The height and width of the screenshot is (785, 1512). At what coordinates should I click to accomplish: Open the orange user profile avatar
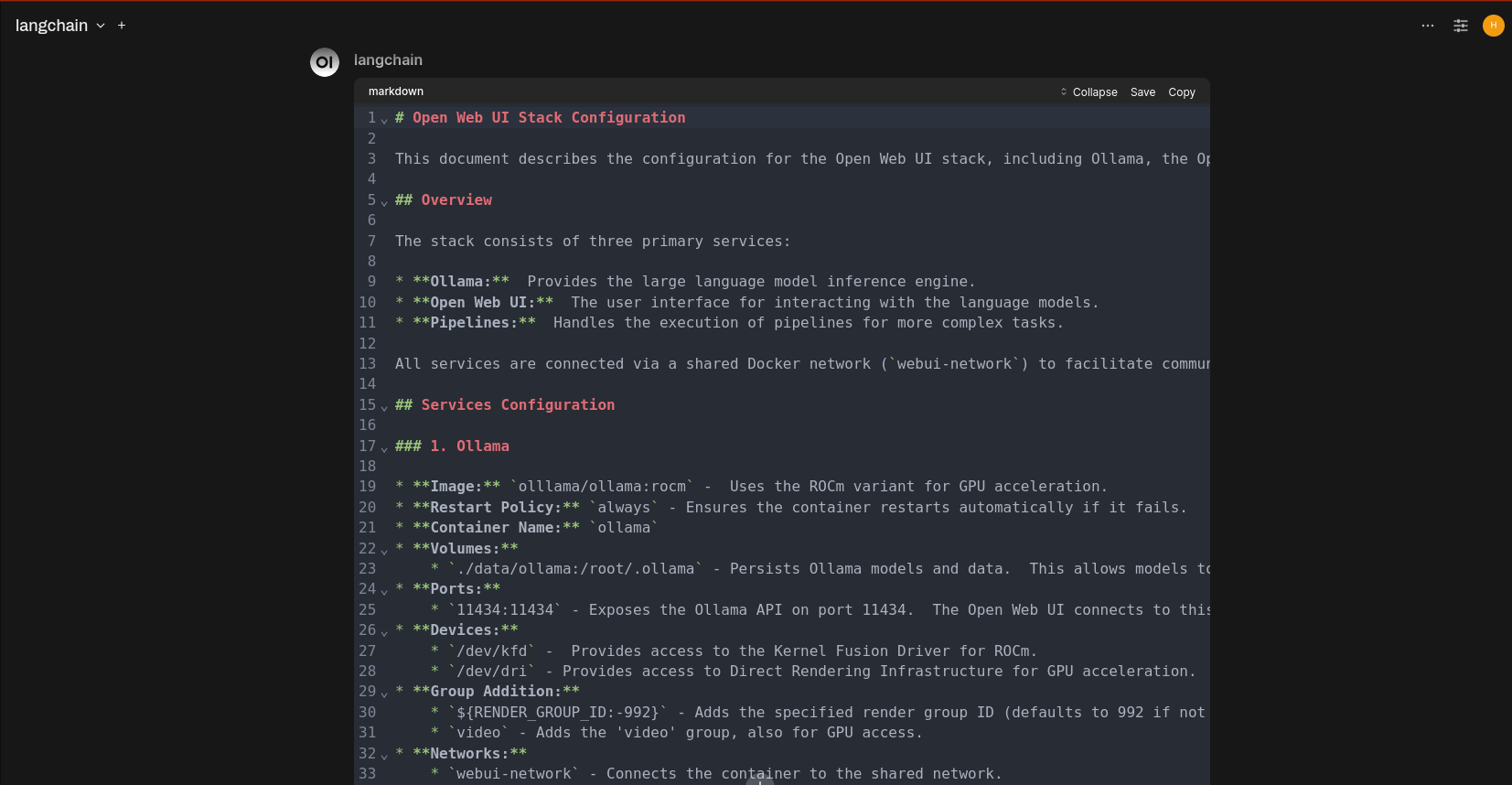pyautogui.click(x=1494, y=26)
